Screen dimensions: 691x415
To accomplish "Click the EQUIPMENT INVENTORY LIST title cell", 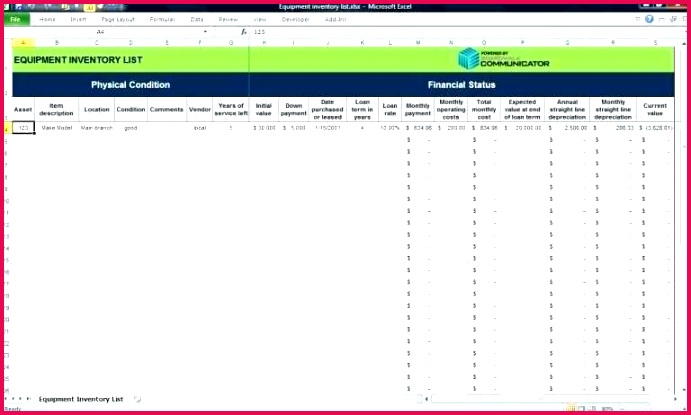I will (130, 60).
